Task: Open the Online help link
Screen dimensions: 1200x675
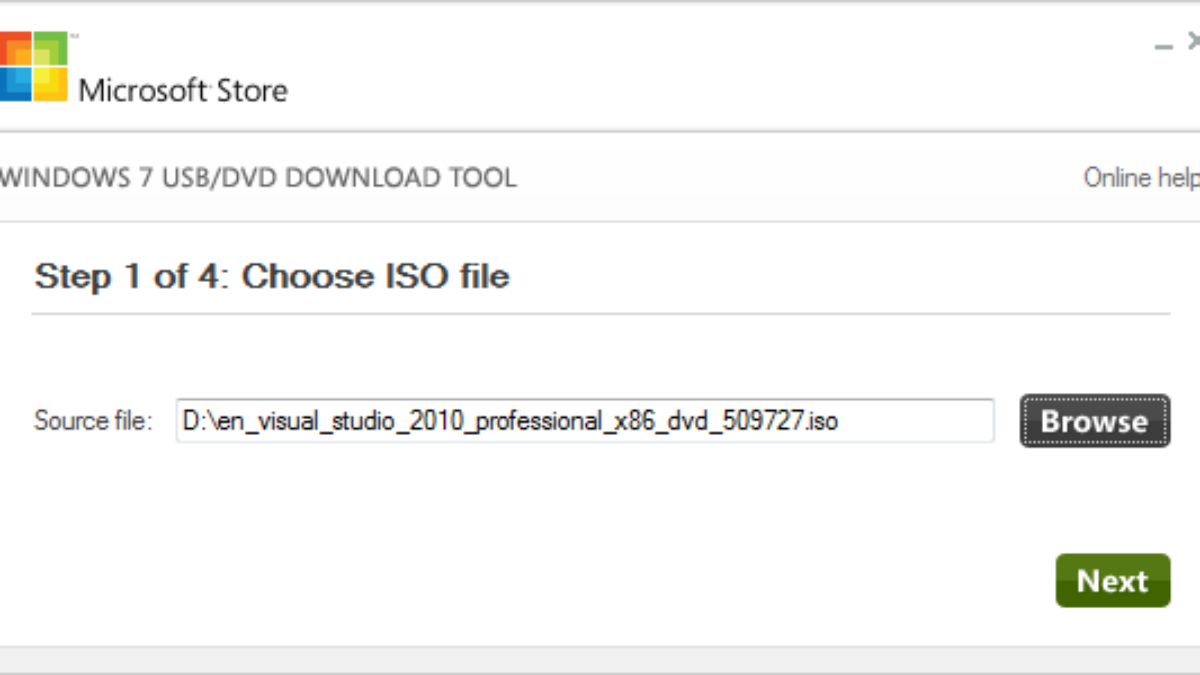Action: click(1141, 178)
